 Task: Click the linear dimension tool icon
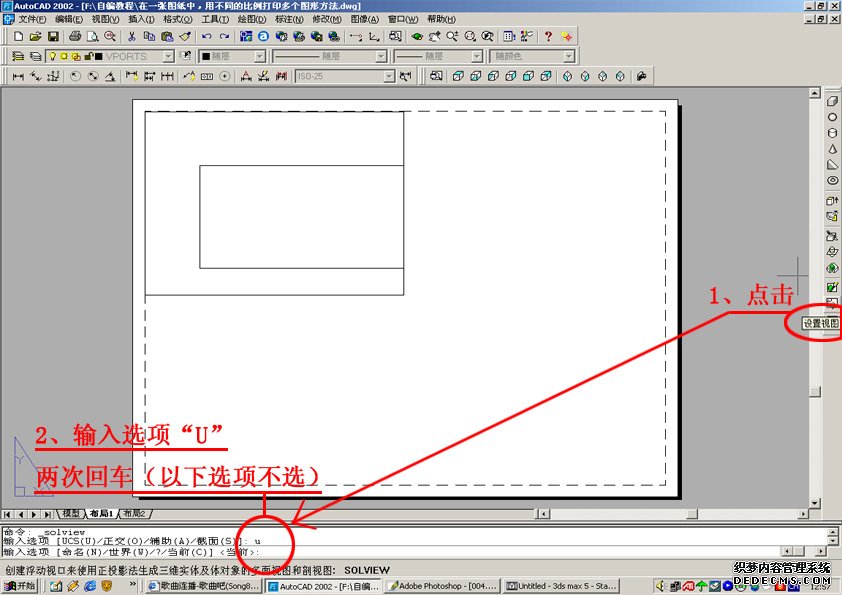pos(18,76)
